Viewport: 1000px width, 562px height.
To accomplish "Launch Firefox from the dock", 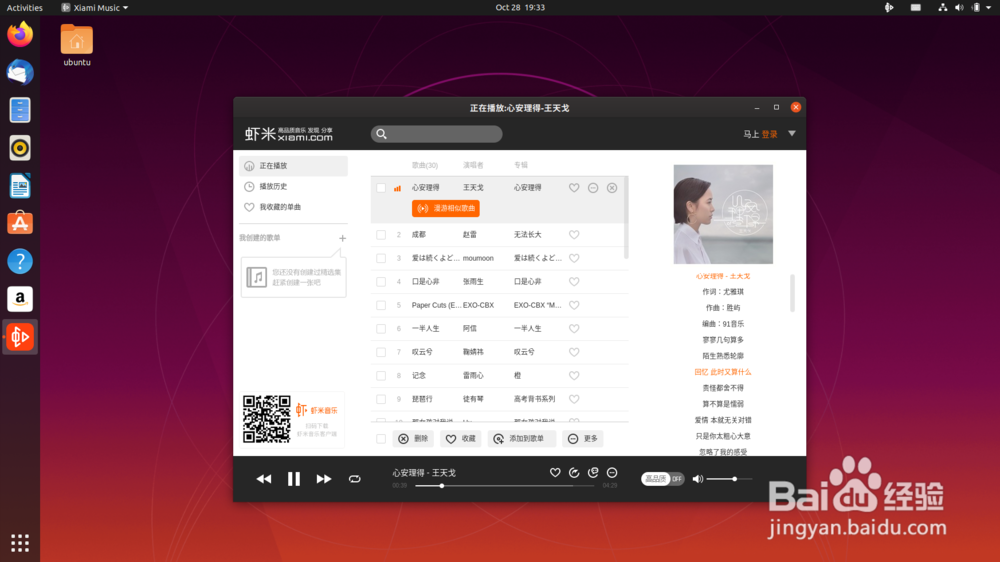I will (x=20, y=34).
